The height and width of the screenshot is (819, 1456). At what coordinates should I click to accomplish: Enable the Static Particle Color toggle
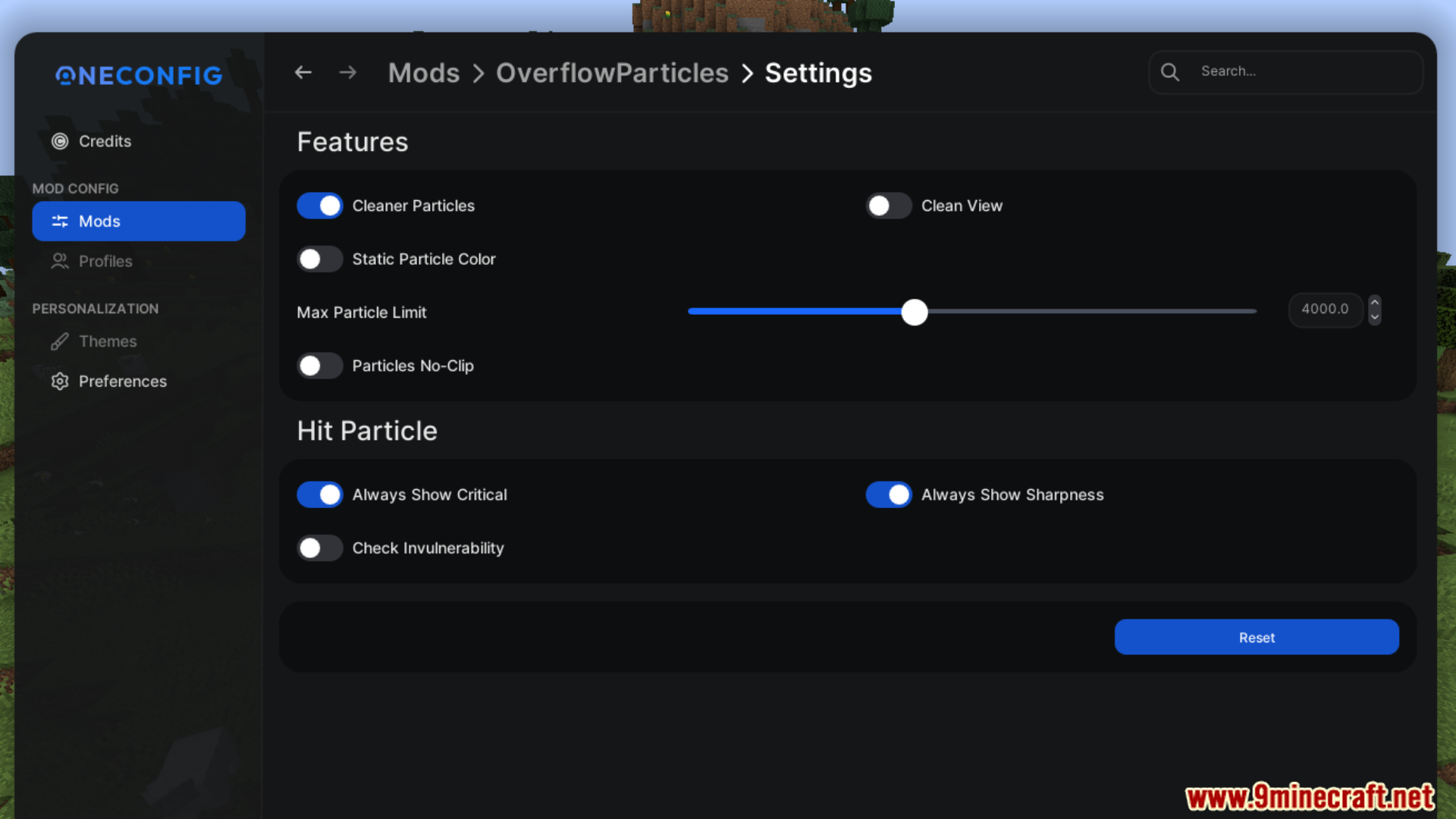tap(320, 259)
